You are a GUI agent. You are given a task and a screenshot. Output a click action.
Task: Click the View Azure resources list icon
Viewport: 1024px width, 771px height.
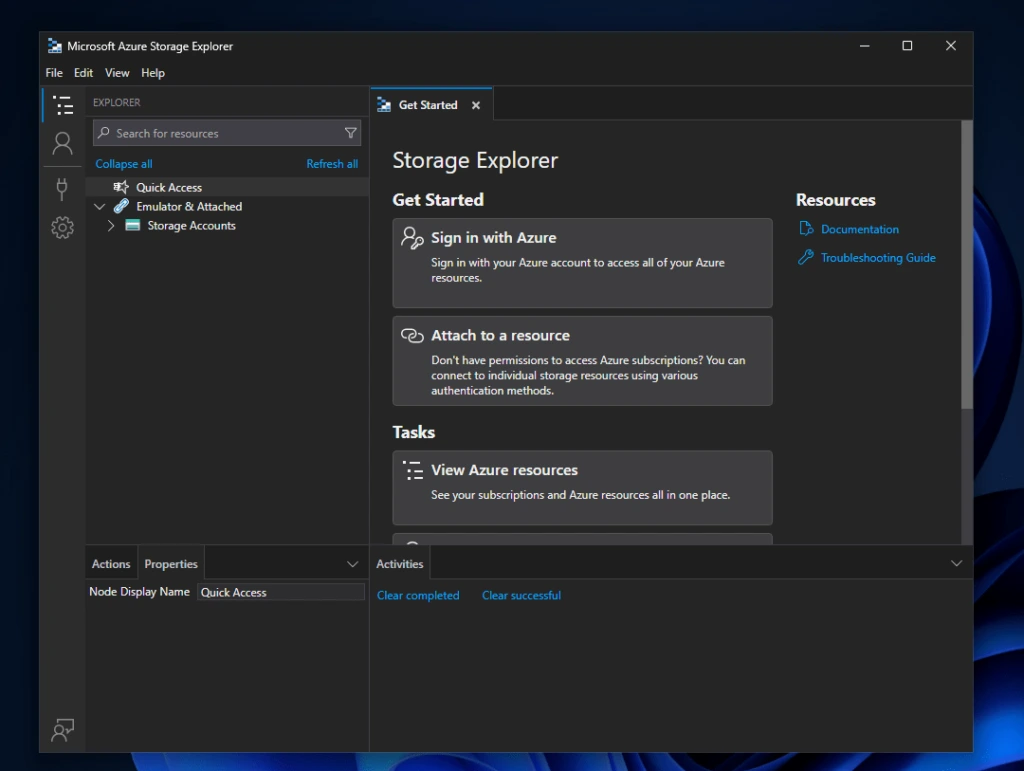413,471
